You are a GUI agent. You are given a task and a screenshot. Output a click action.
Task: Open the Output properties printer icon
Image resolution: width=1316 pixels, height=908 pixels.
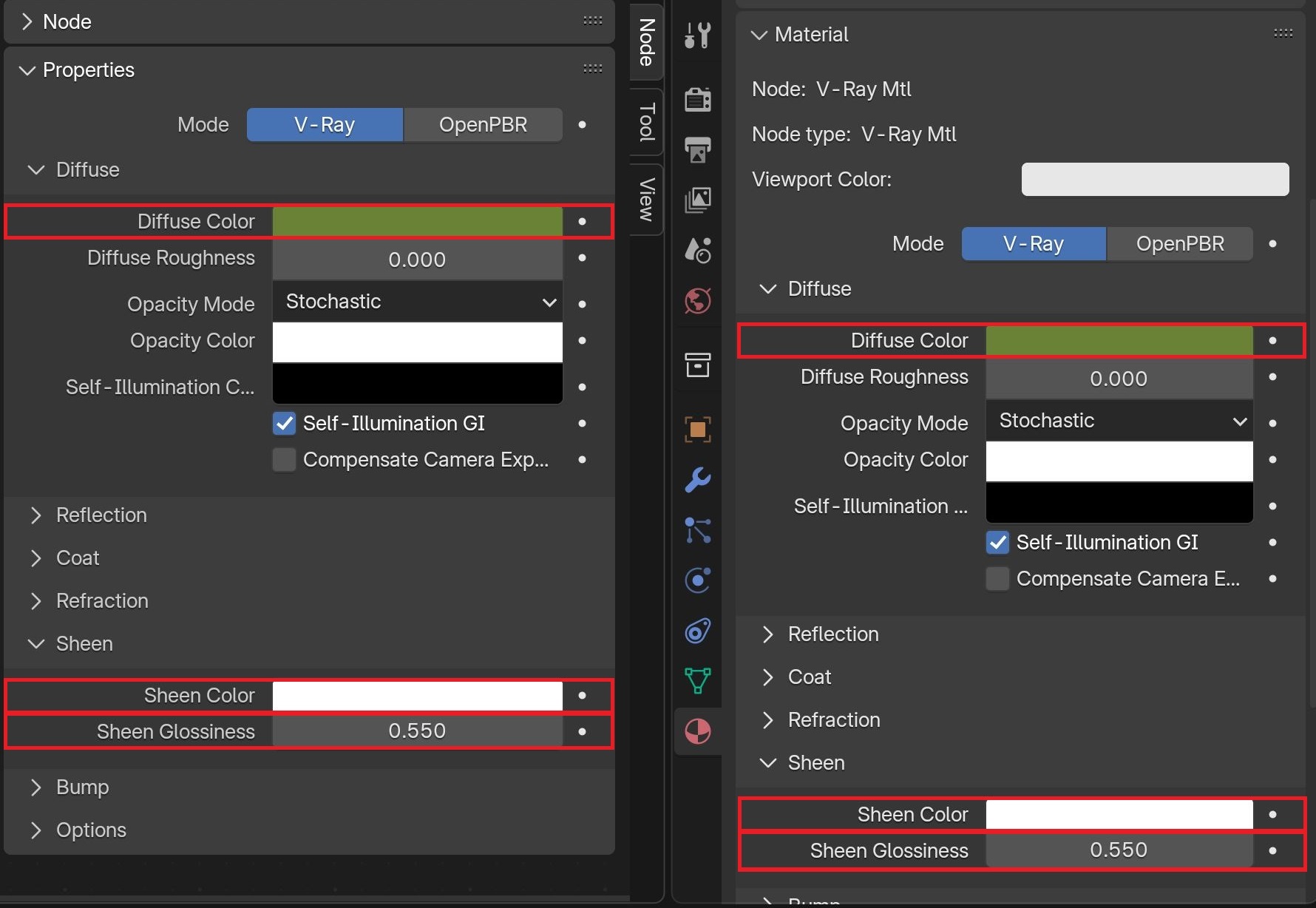point(697,149)
